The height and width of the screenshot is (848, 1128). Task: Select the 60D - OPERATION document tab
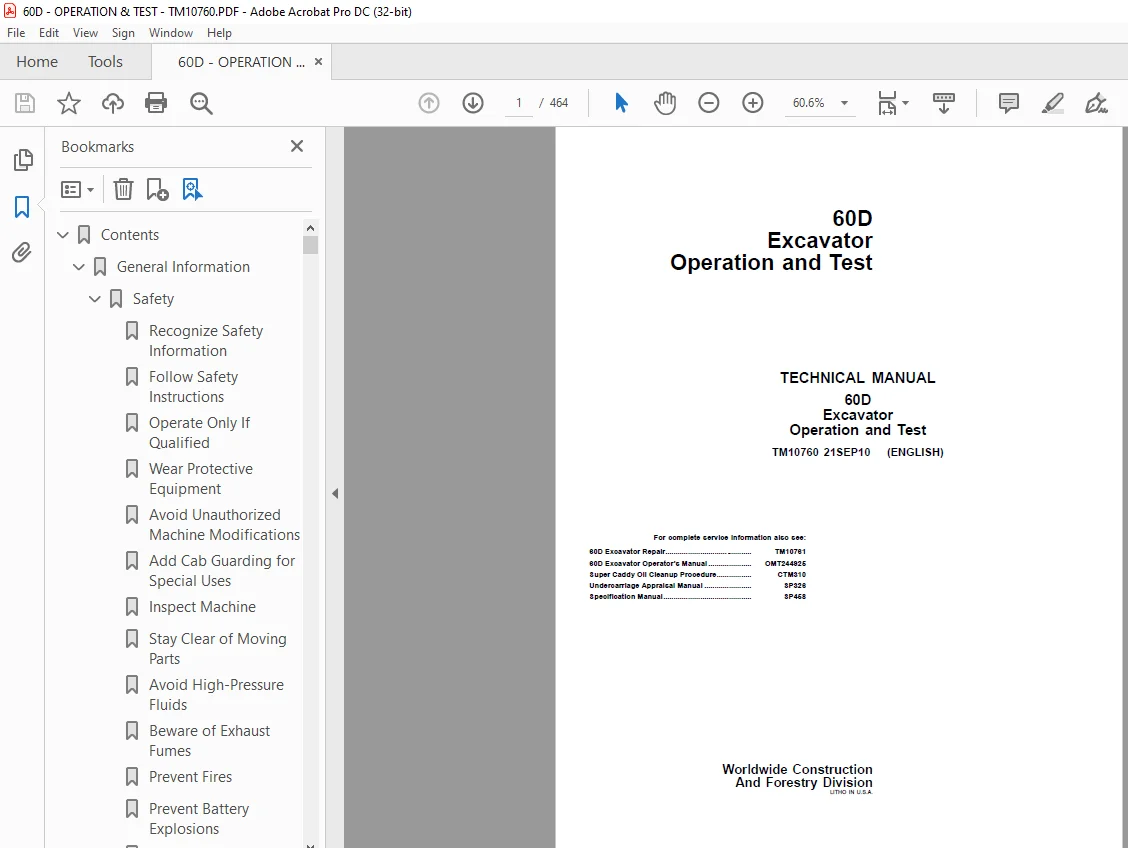[241, 62]
